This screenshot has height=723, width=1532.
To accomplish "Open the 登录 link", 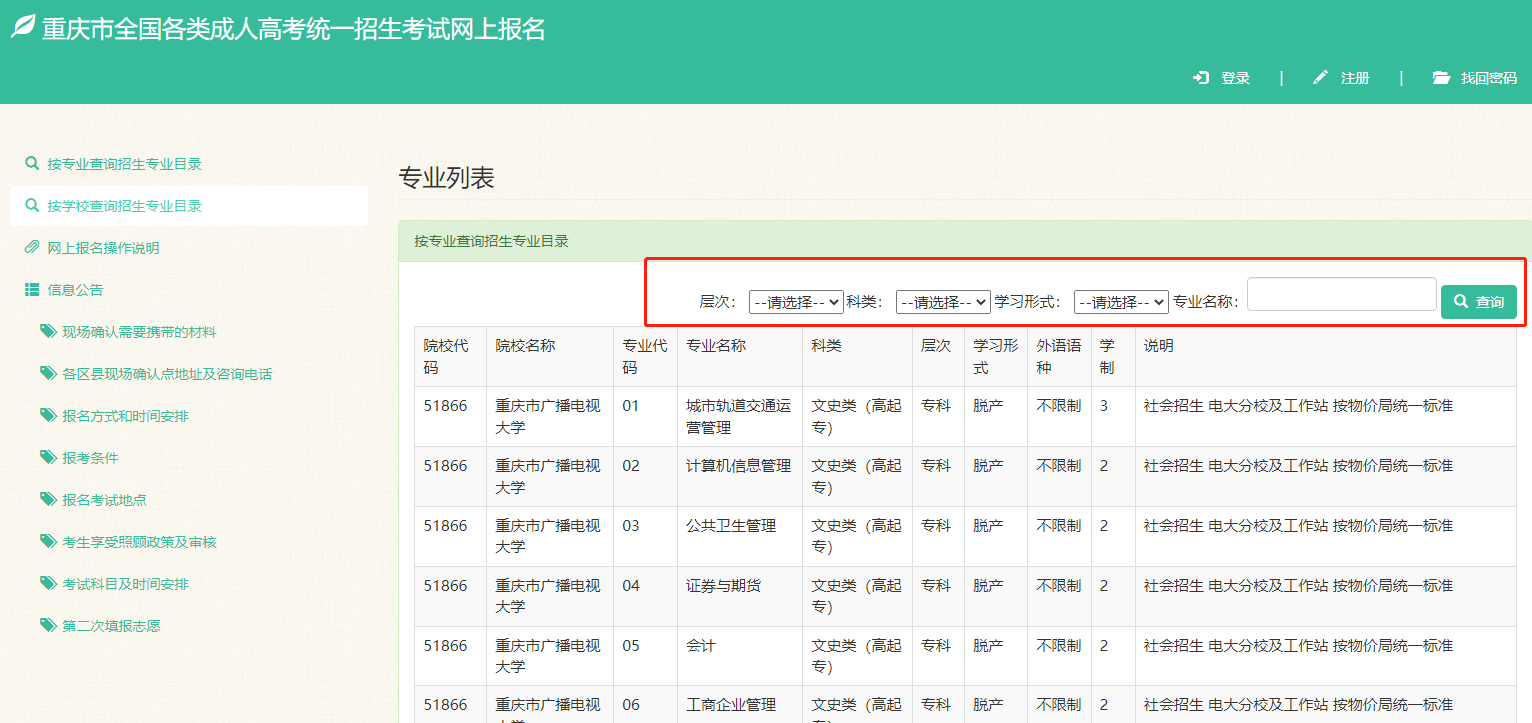I will [1236, 78].
